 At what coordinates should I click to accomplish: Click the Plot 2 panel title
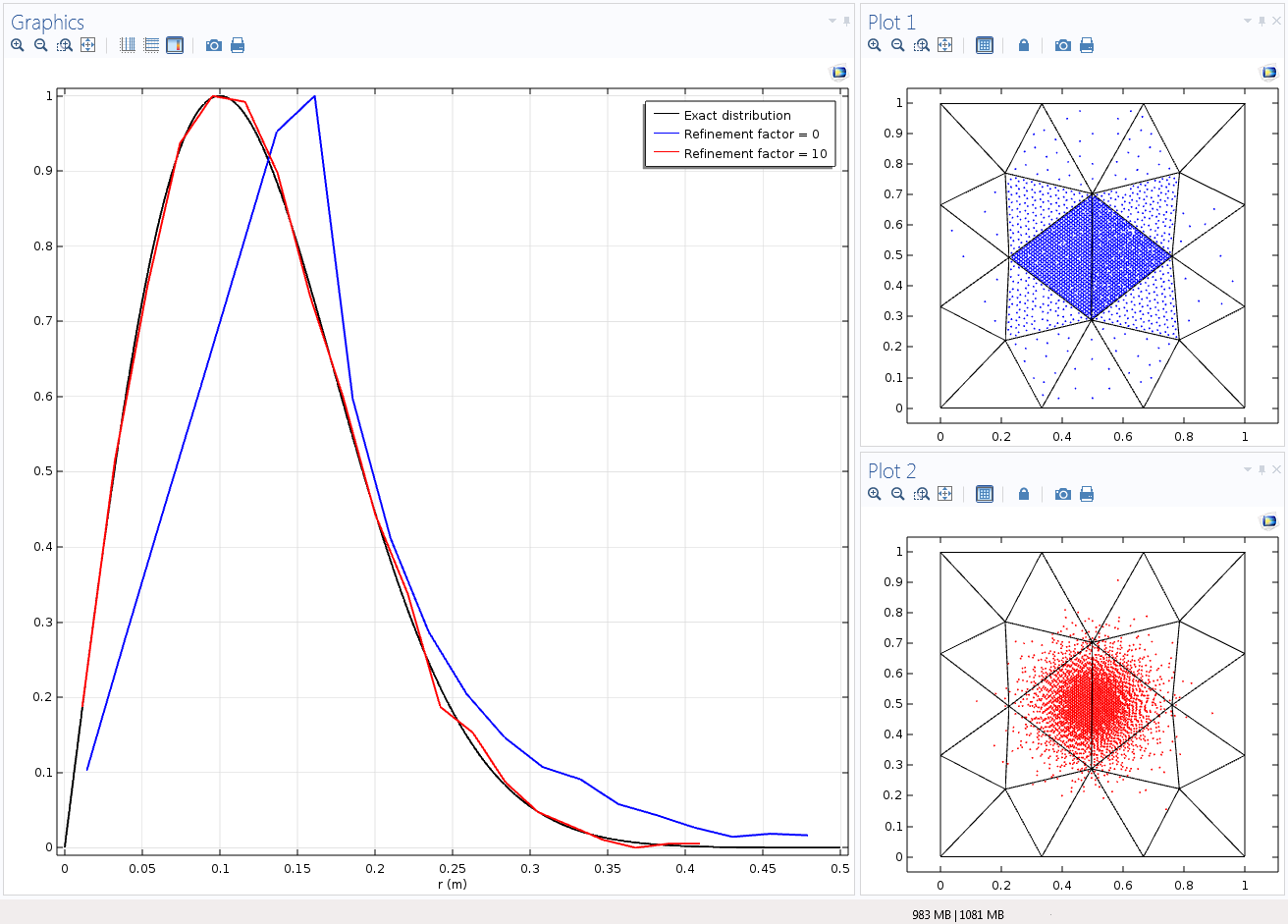pyautogui.click(x=891, y=471)
